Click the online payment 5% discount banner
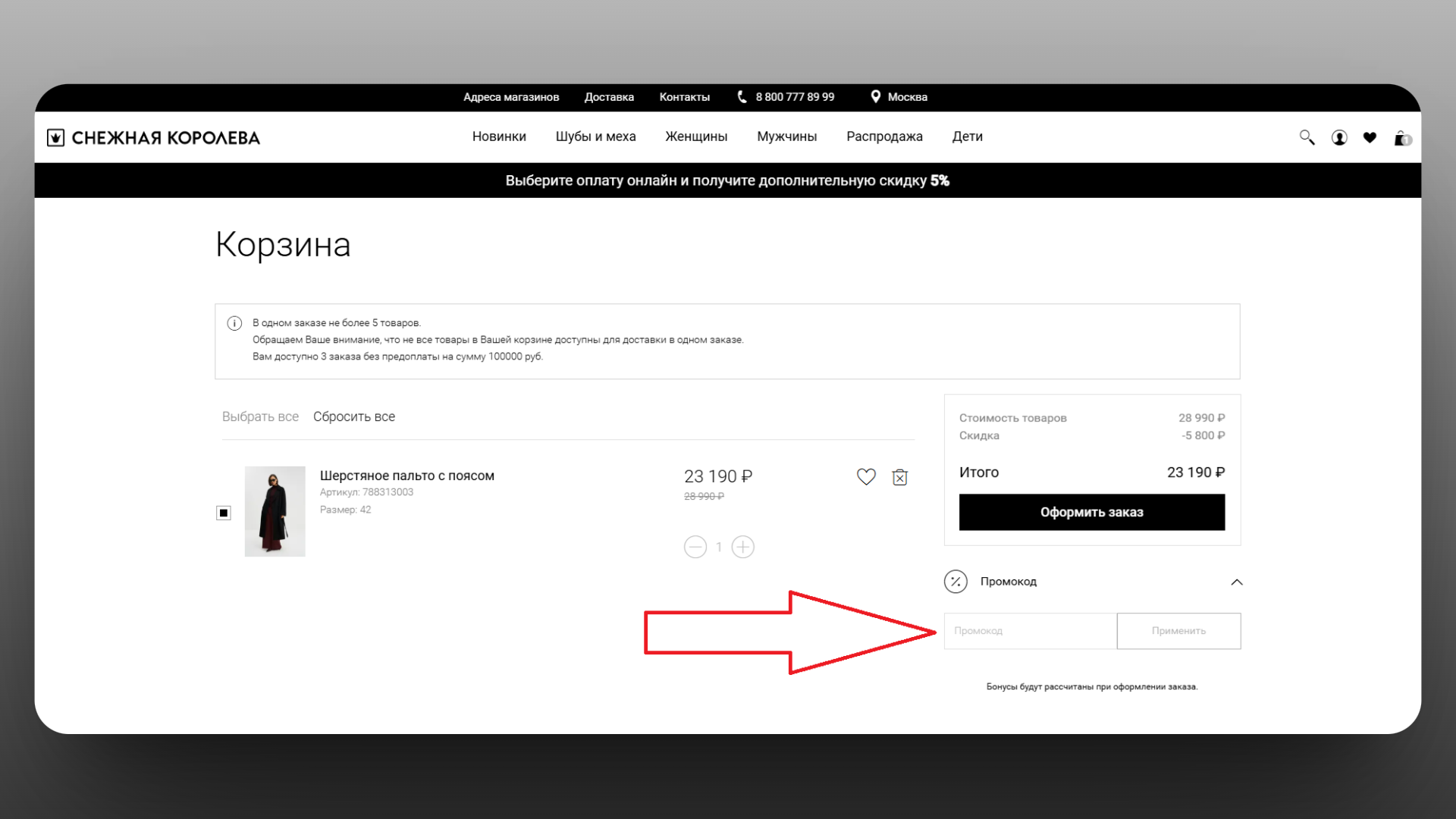This screenshot has height=819, width=1456. (728, 180)
